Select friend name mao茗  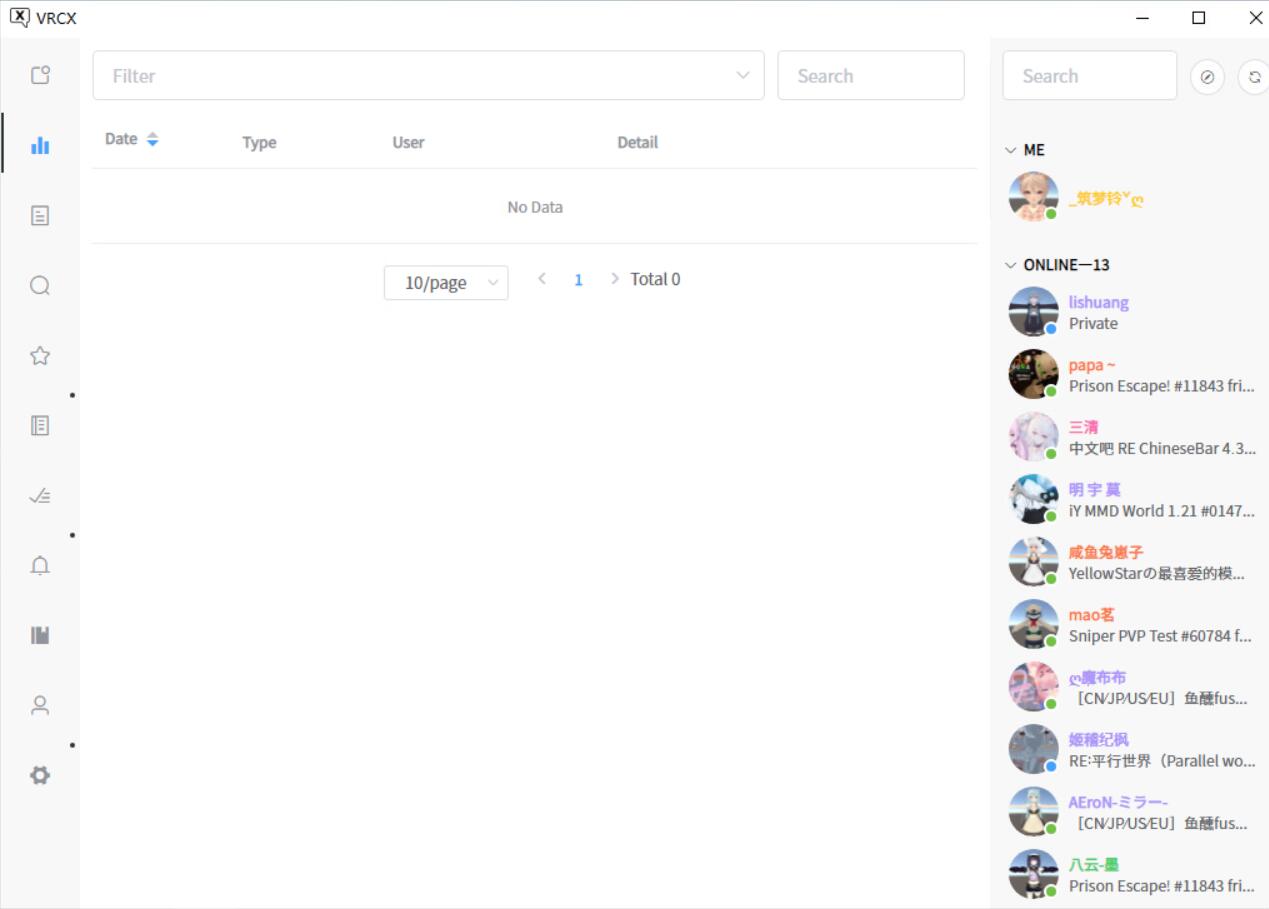[1092, 615]
